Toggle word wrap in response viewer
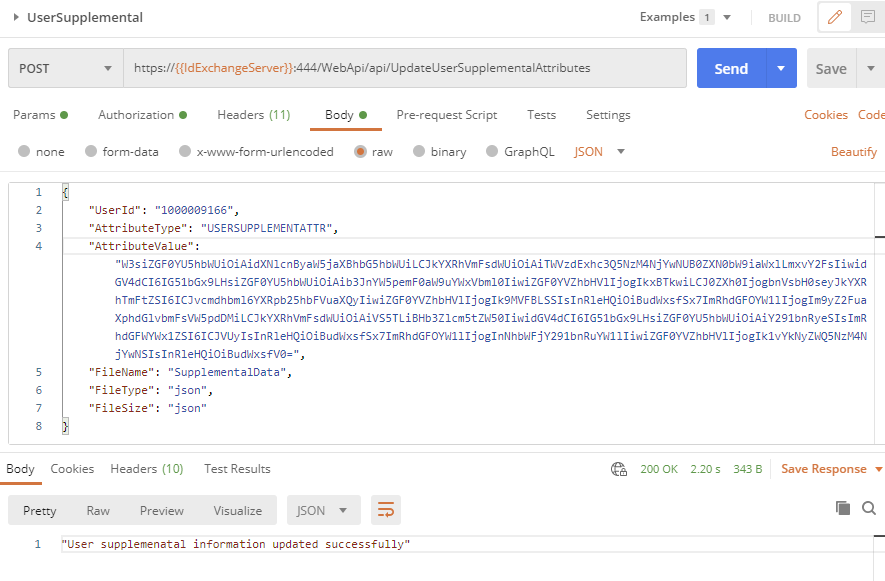The width and height of the screenshot is (885, 581). pyautogui.click(x=386, y=510)
